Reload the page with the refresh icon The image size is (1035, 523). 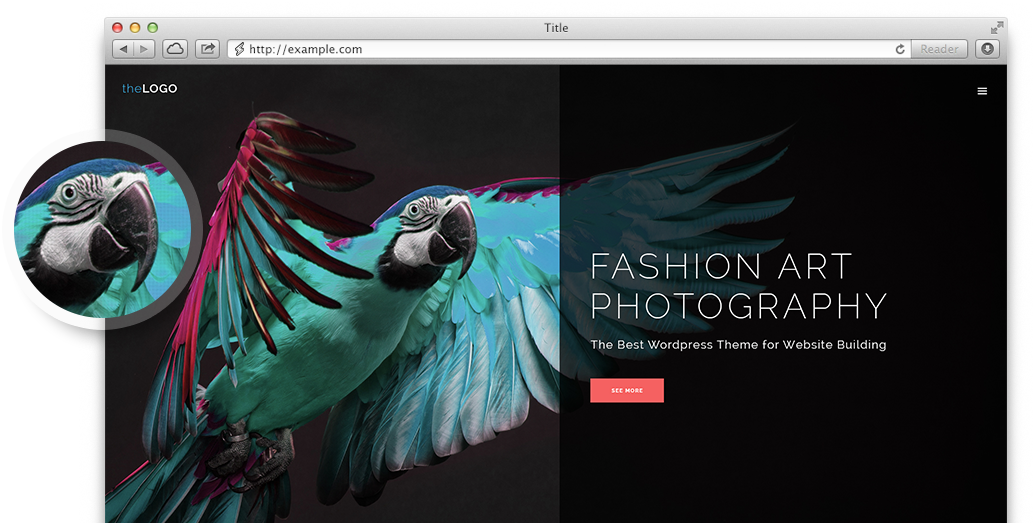[900, 49]
